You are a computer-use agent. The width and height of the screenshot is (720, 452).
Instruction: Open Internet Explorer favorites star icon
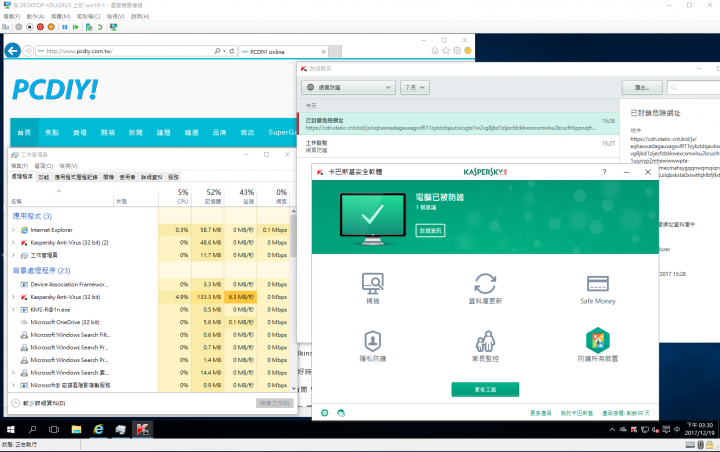[446, 51]
